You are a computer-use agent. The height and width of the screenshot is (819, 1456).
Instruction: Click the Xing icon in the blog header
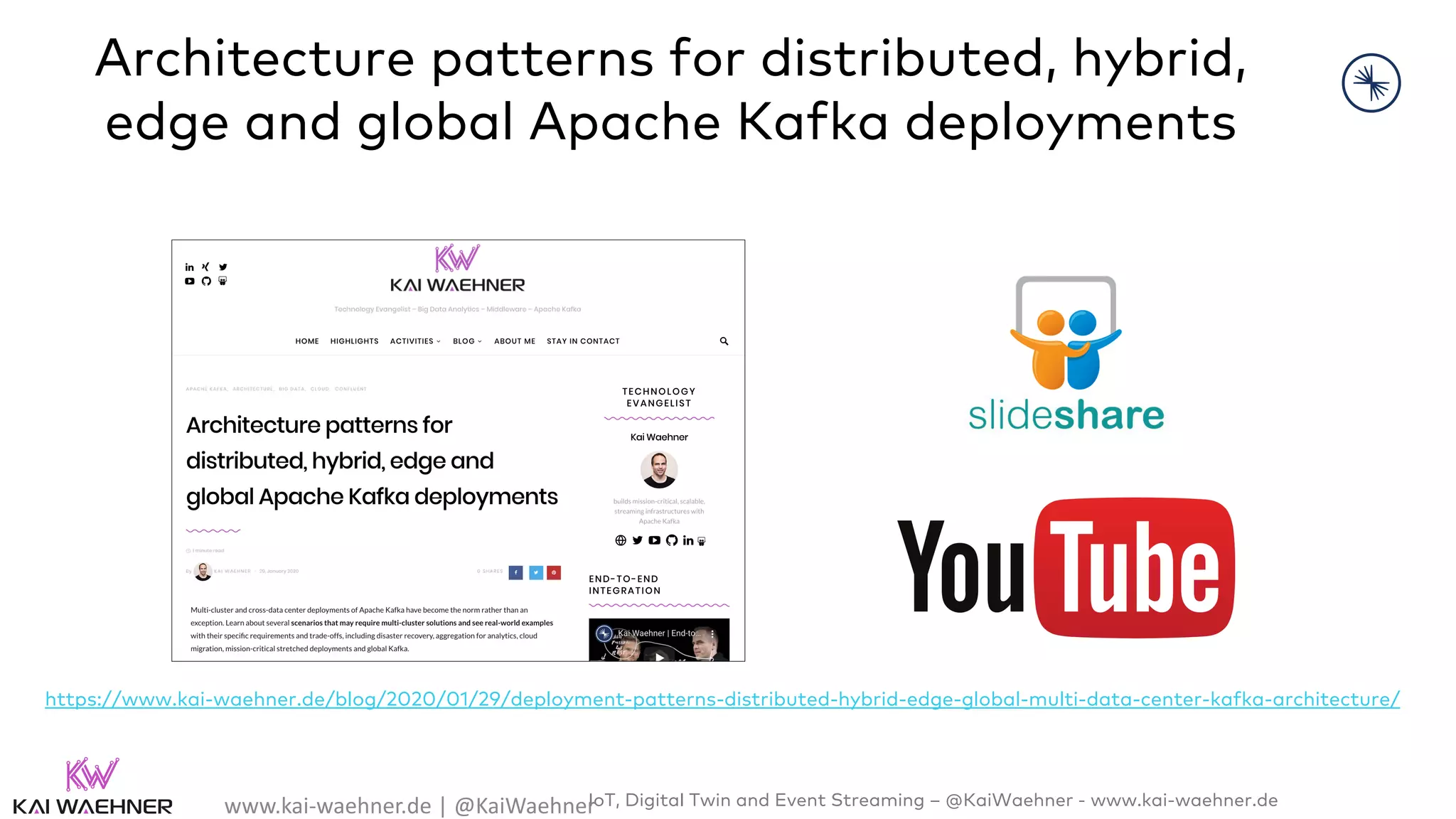205,267
